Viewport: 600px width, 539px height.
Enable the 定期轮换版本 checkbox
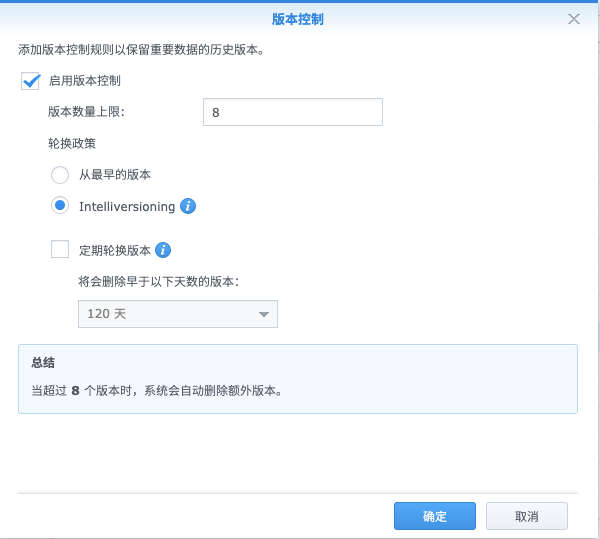[60, 250]
